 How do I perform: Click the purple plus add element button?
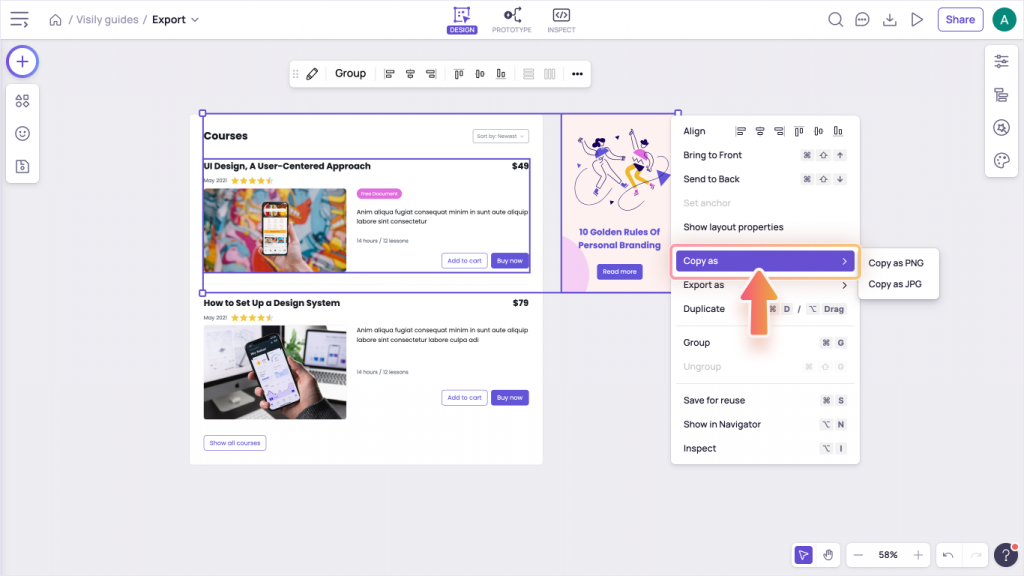22,62
